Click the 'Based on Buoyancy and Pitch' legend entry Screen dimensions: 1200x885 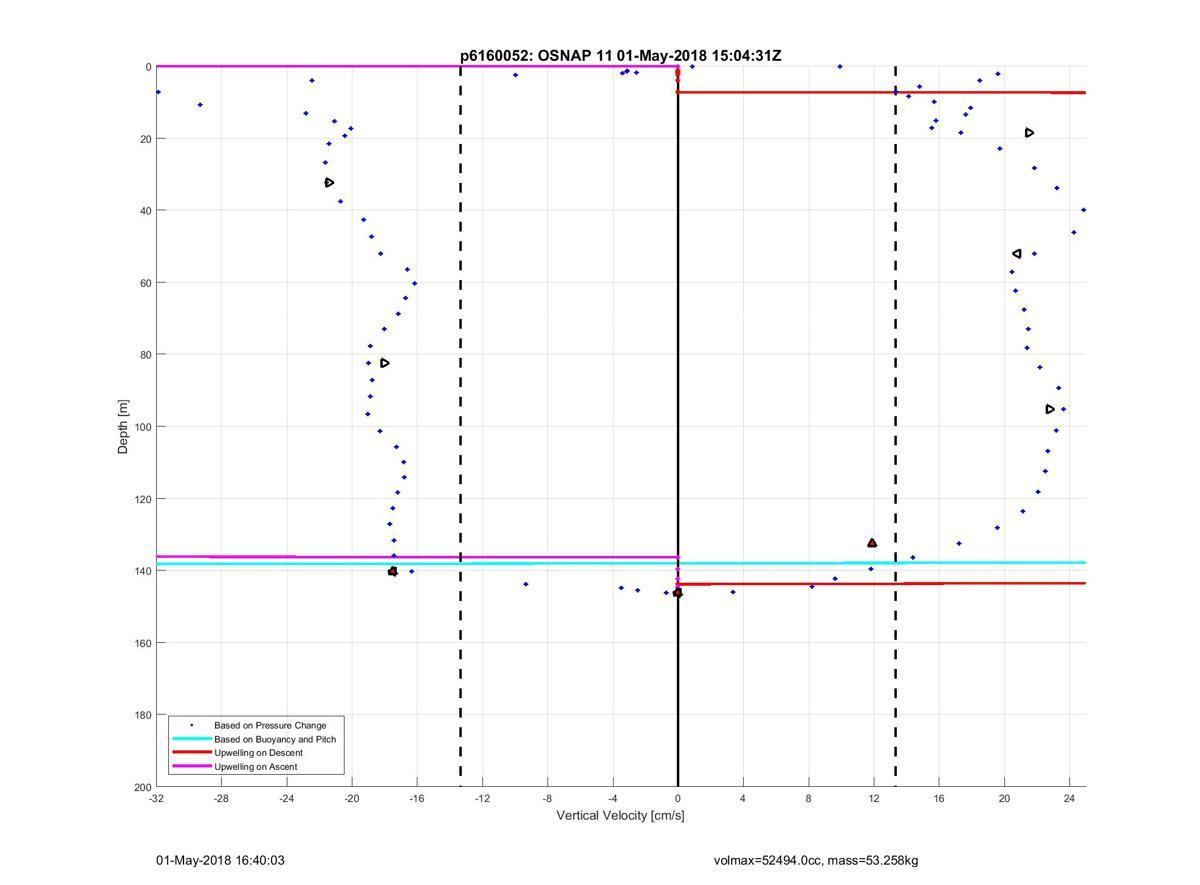click(275, 739)
